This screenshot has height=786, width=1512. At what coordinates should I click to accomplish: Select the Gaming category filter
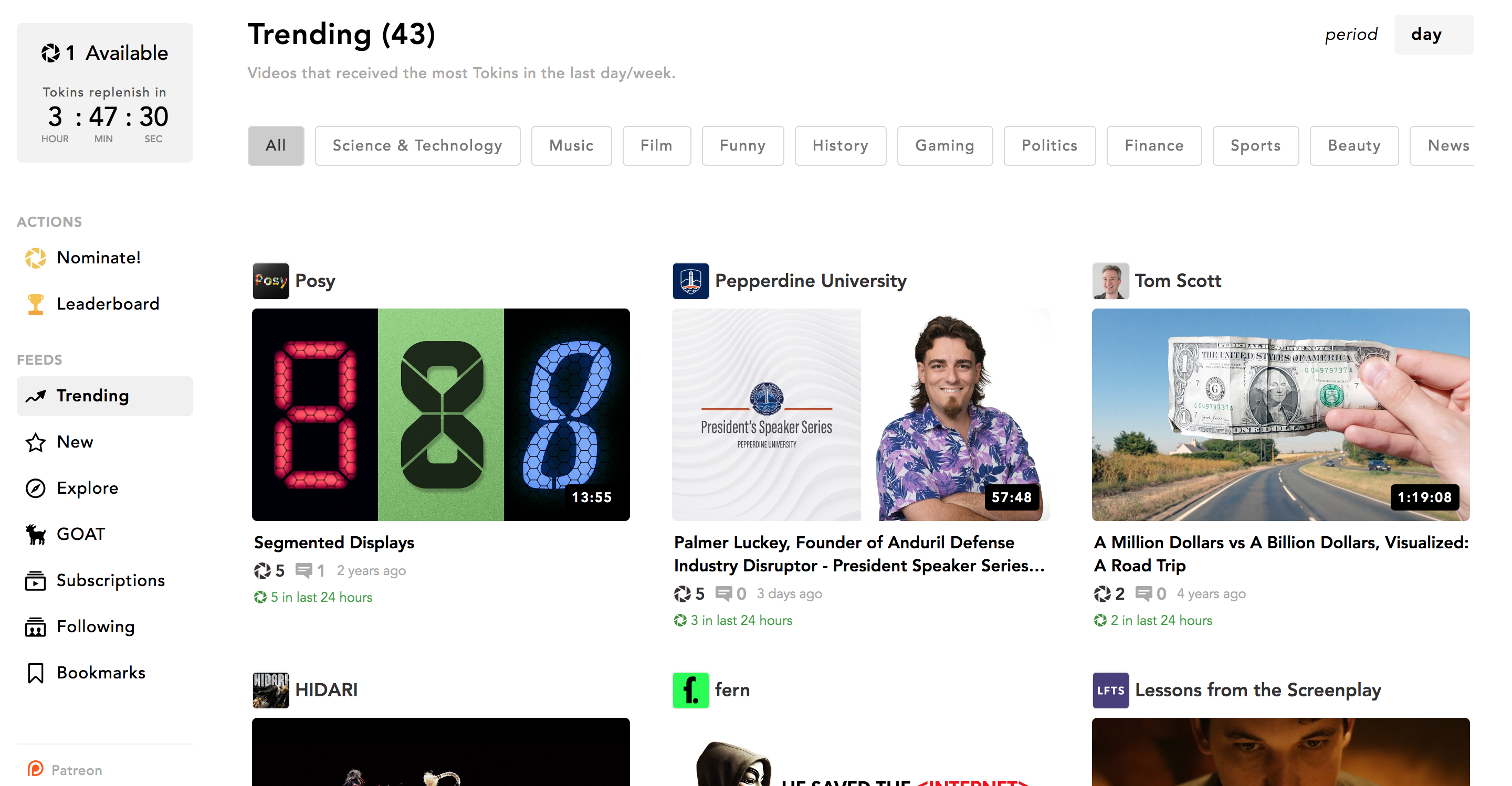pyautogui.click(x=944, y=145)
